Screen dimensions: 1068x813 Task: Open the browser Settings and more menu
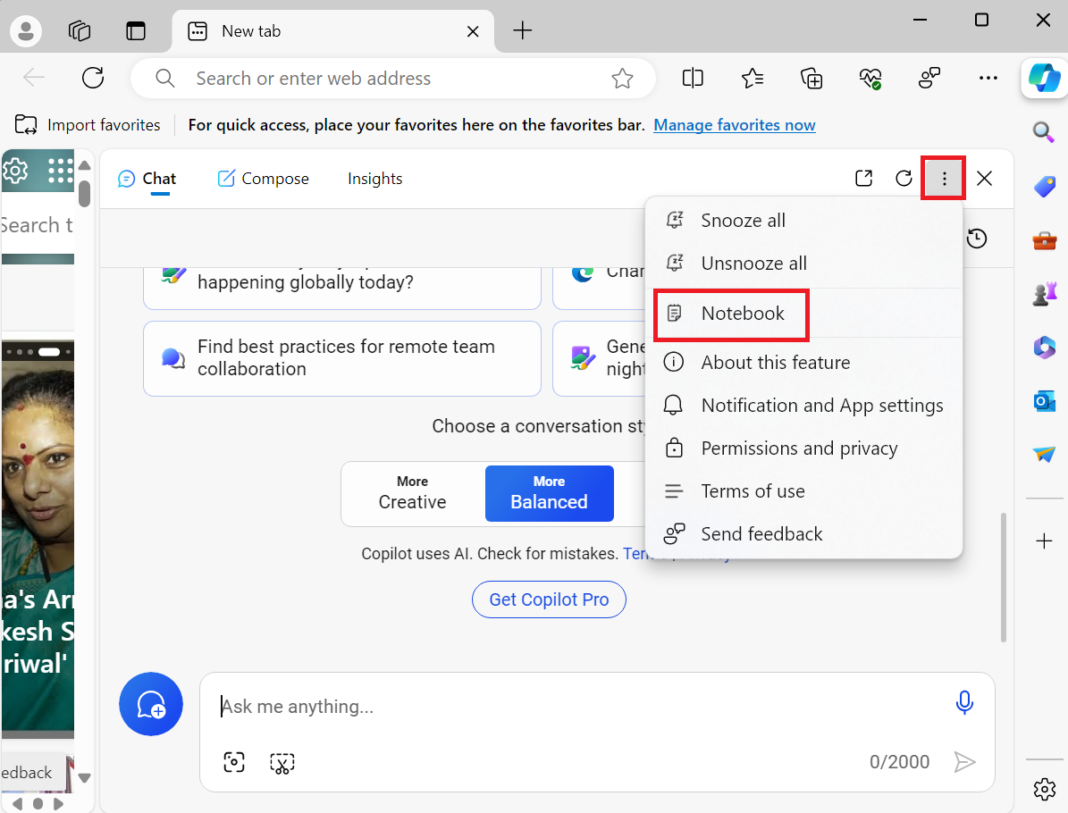point(988,77)
